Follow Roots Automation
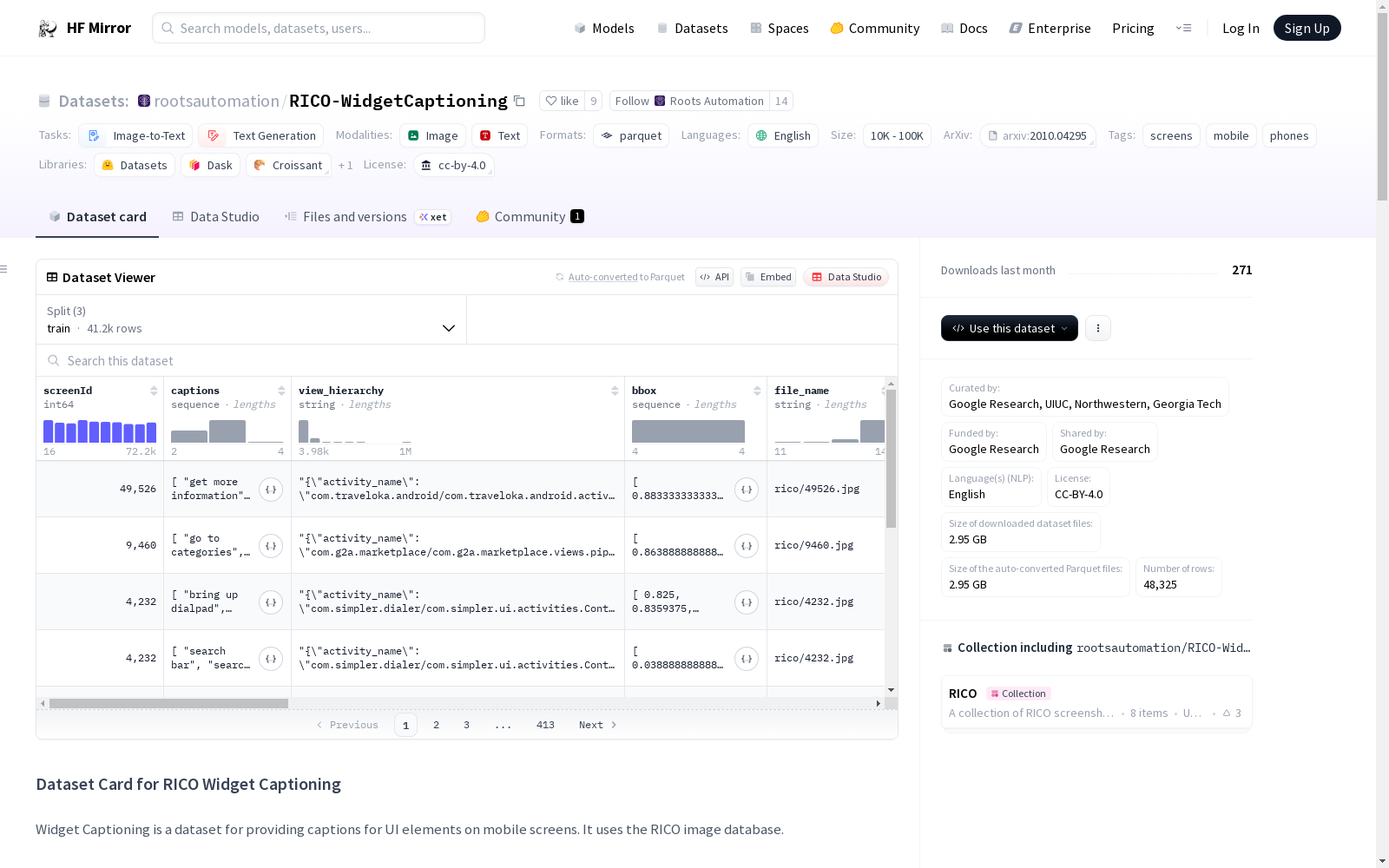1389x868 pixels. click(x=689, y=101)
